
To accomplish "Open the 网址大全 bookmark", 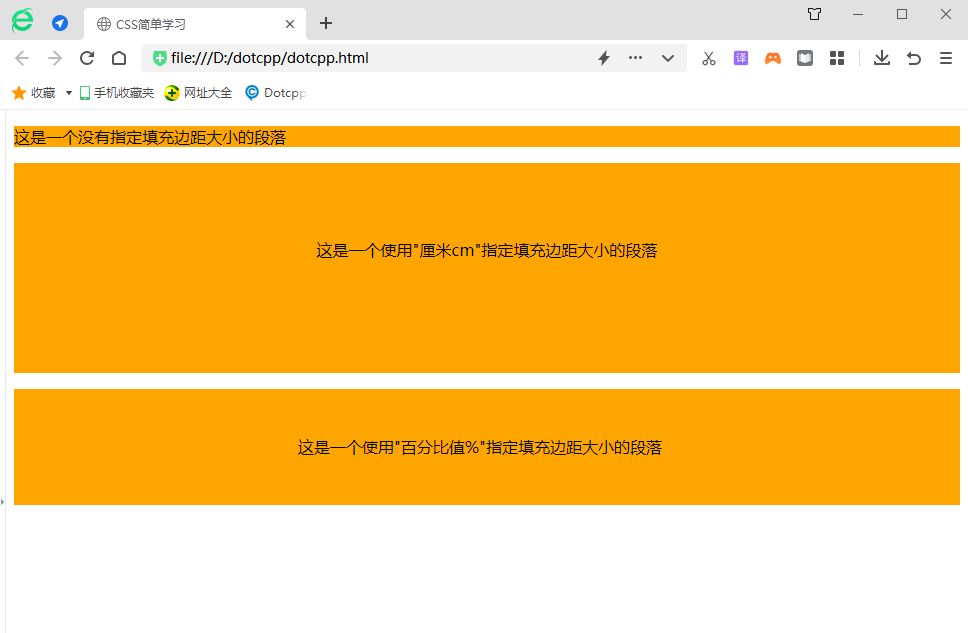I will pos(197,92).
